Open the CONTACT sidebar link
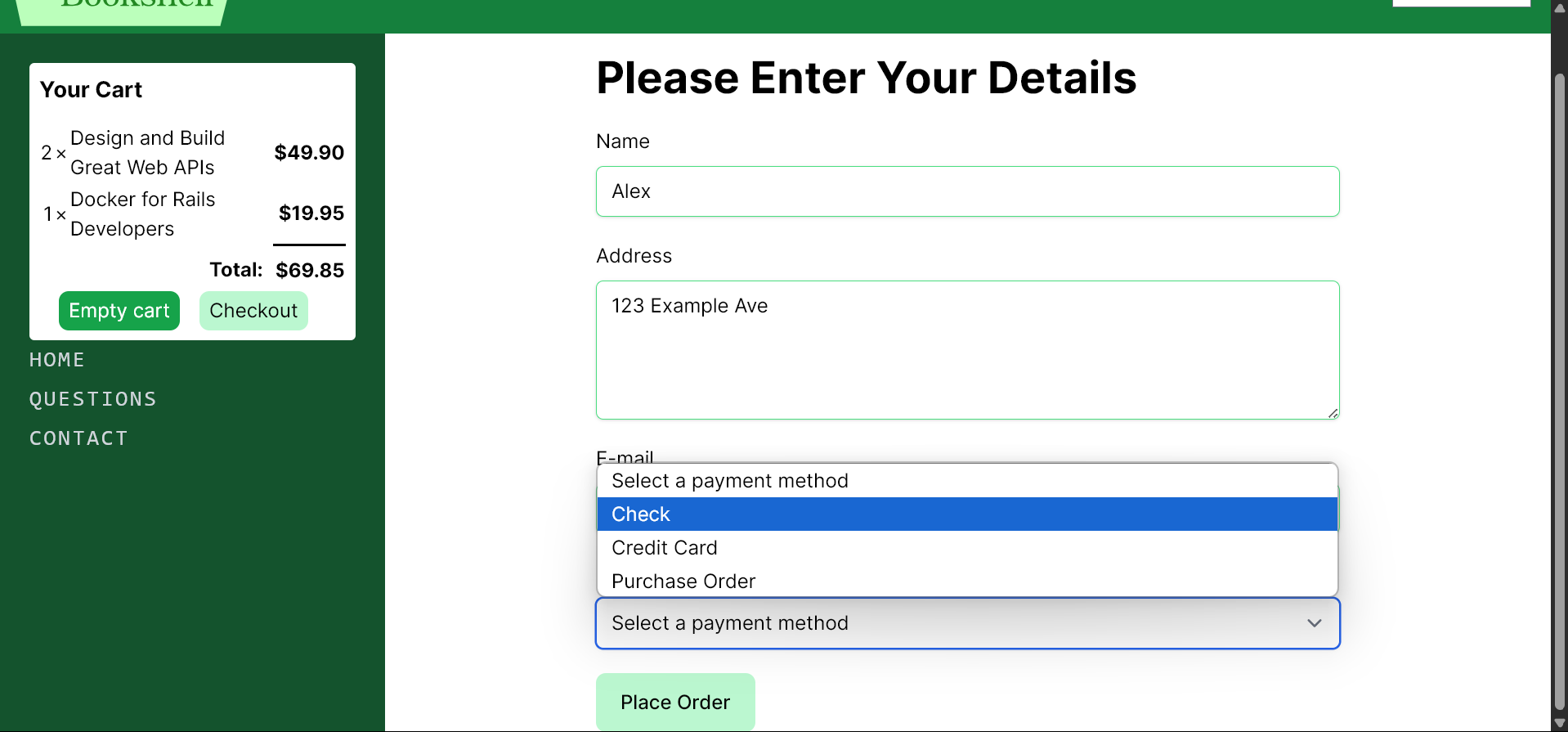This screenshot has height=732, width=1568. click(x=78, y=438)
